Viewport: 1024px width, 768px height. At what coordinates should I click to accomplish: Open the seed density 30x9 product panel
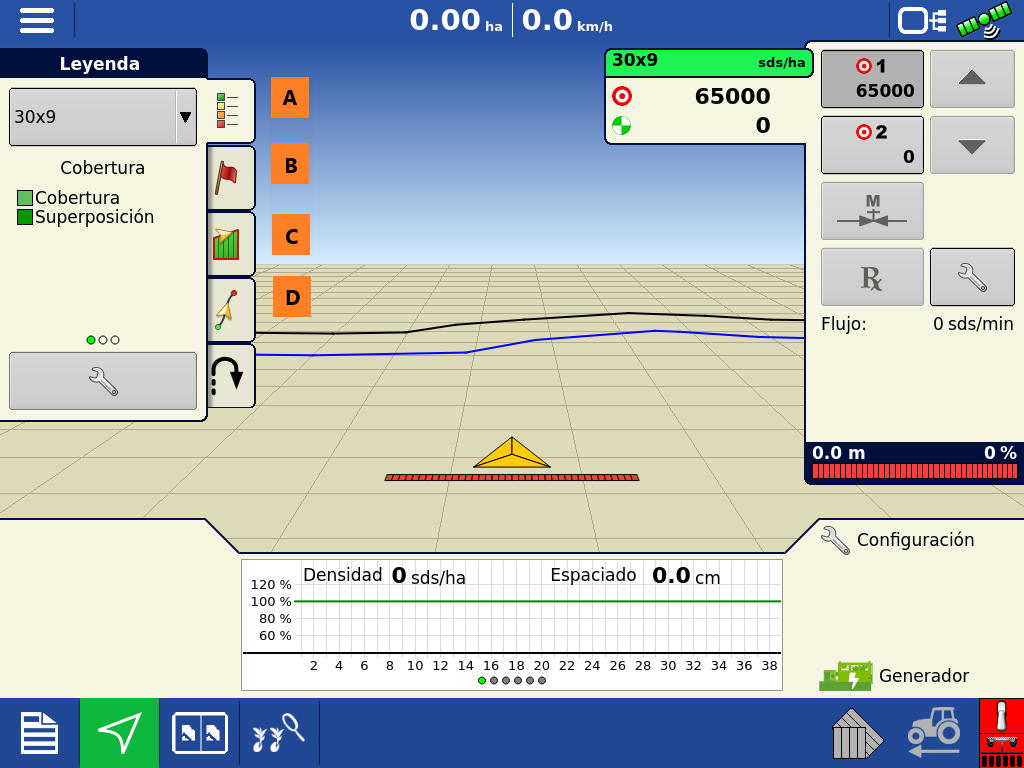[x=708, y=97]
